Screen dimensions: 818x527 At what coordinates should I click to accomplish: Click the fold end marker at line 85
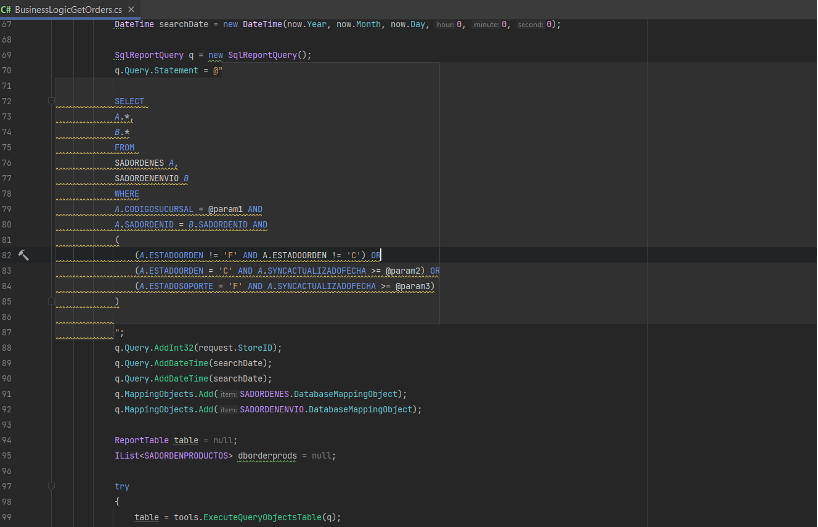coord(51,301)
